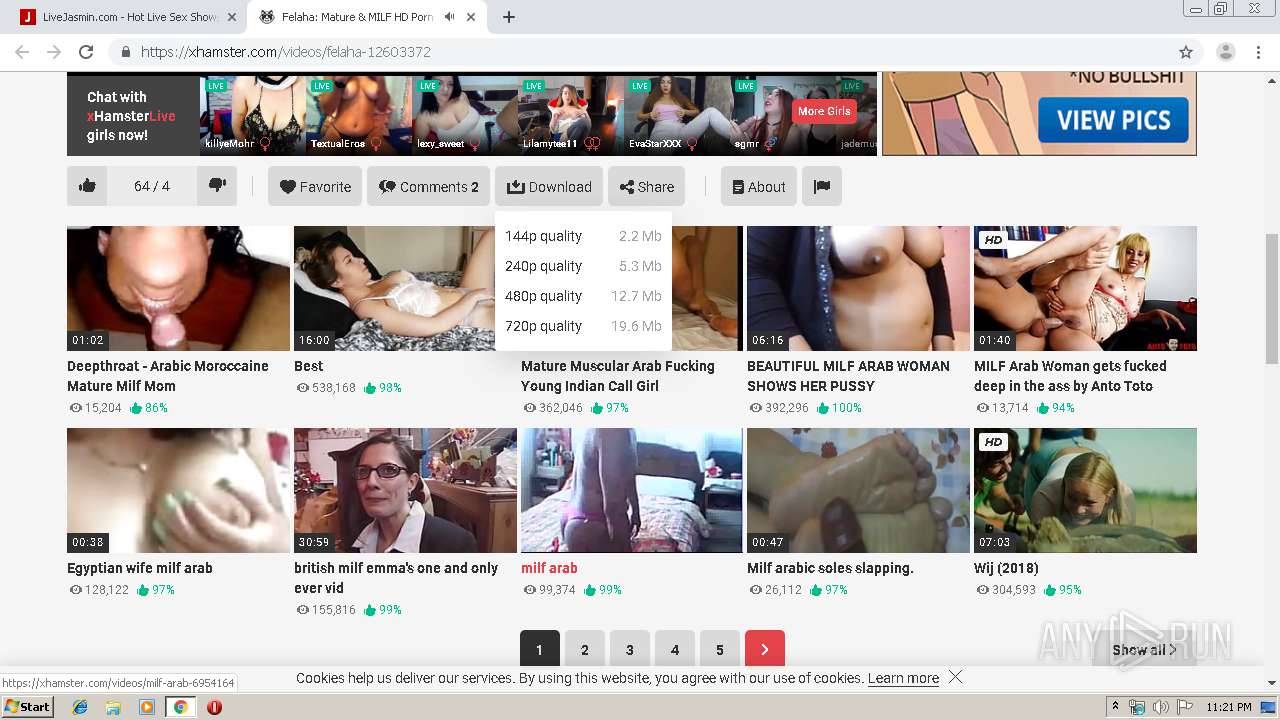1280x720 pixels.
Task: Select 144p quality download
Action: [583, 236]
